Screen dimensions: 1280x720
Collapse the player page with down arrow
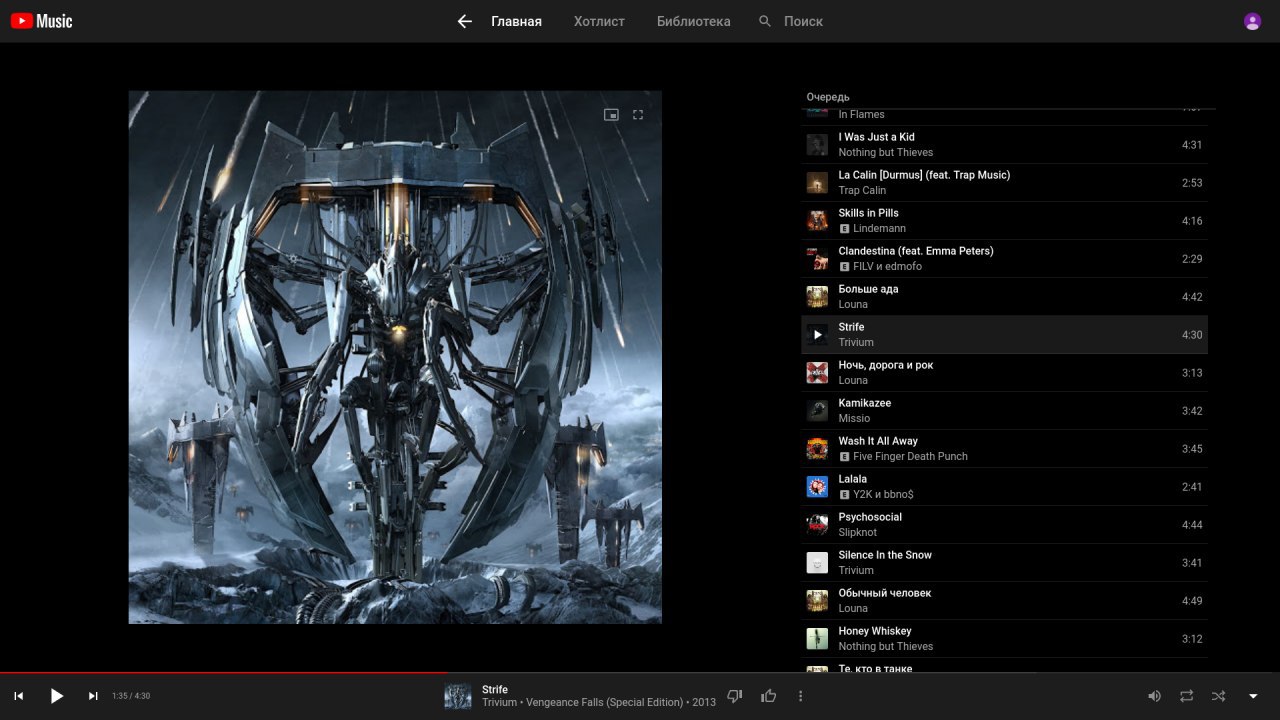[x=1253, y=696]
